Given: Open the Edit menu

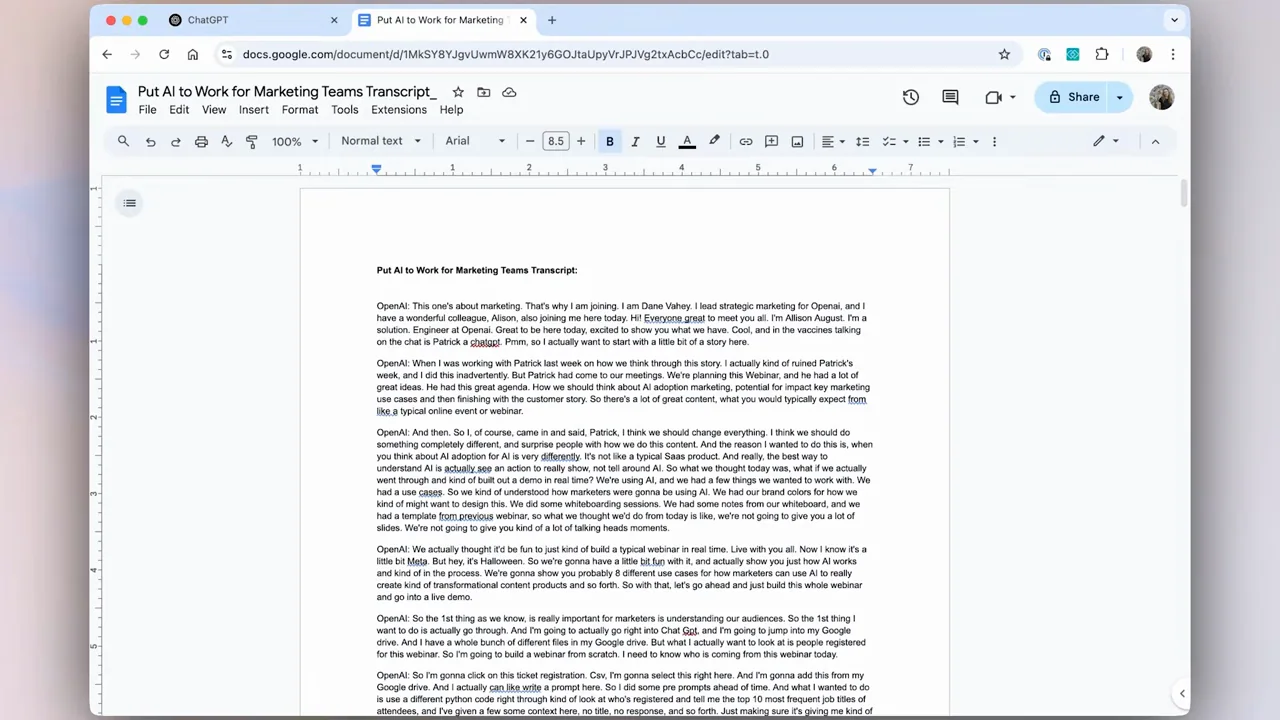Looking at the screenshot, I should click(179, 110).
